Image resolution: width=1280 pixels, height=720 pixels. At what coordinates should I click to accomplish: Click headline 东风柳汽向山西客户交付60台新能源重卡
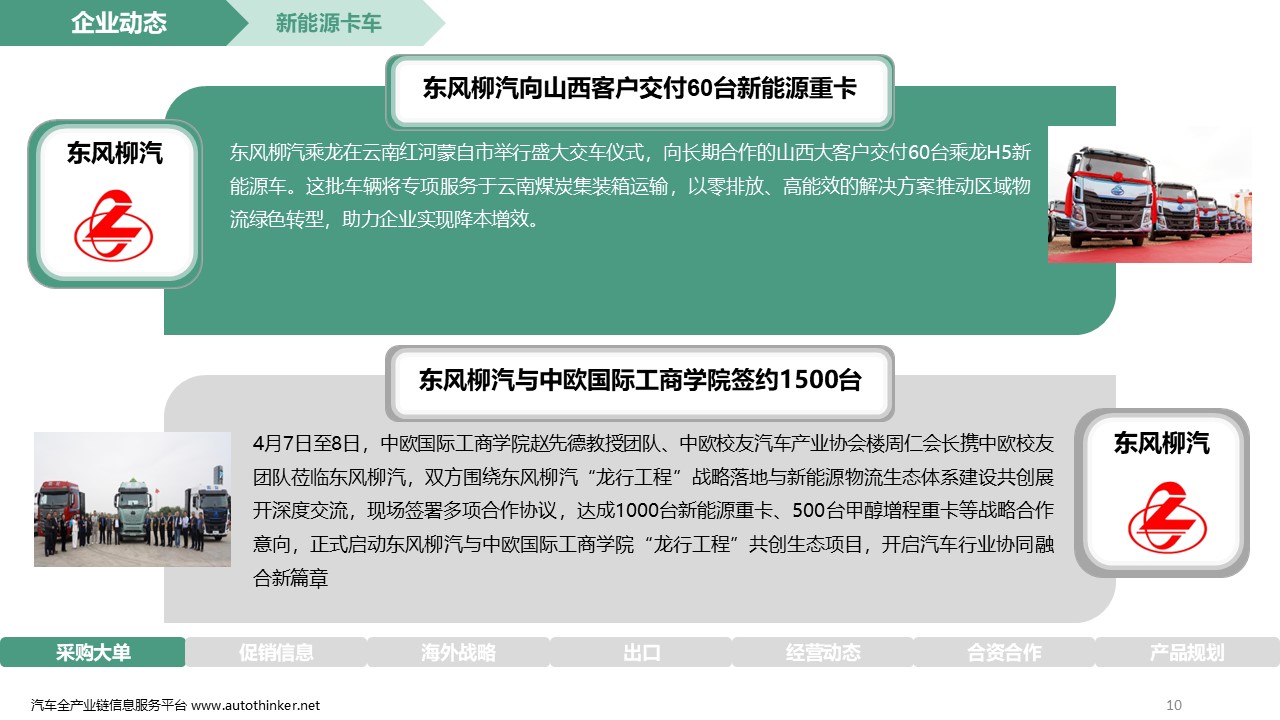[640, 88]
